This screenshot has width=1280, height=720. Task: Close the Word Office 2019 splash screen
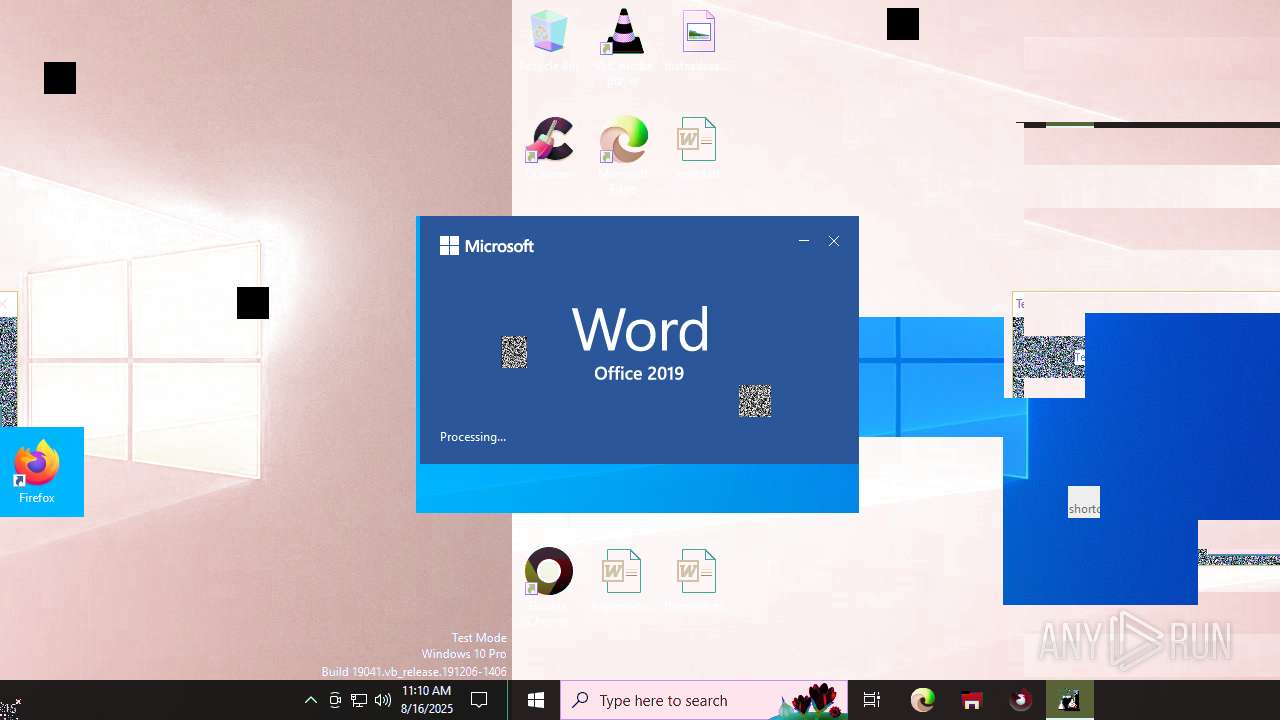834,241
